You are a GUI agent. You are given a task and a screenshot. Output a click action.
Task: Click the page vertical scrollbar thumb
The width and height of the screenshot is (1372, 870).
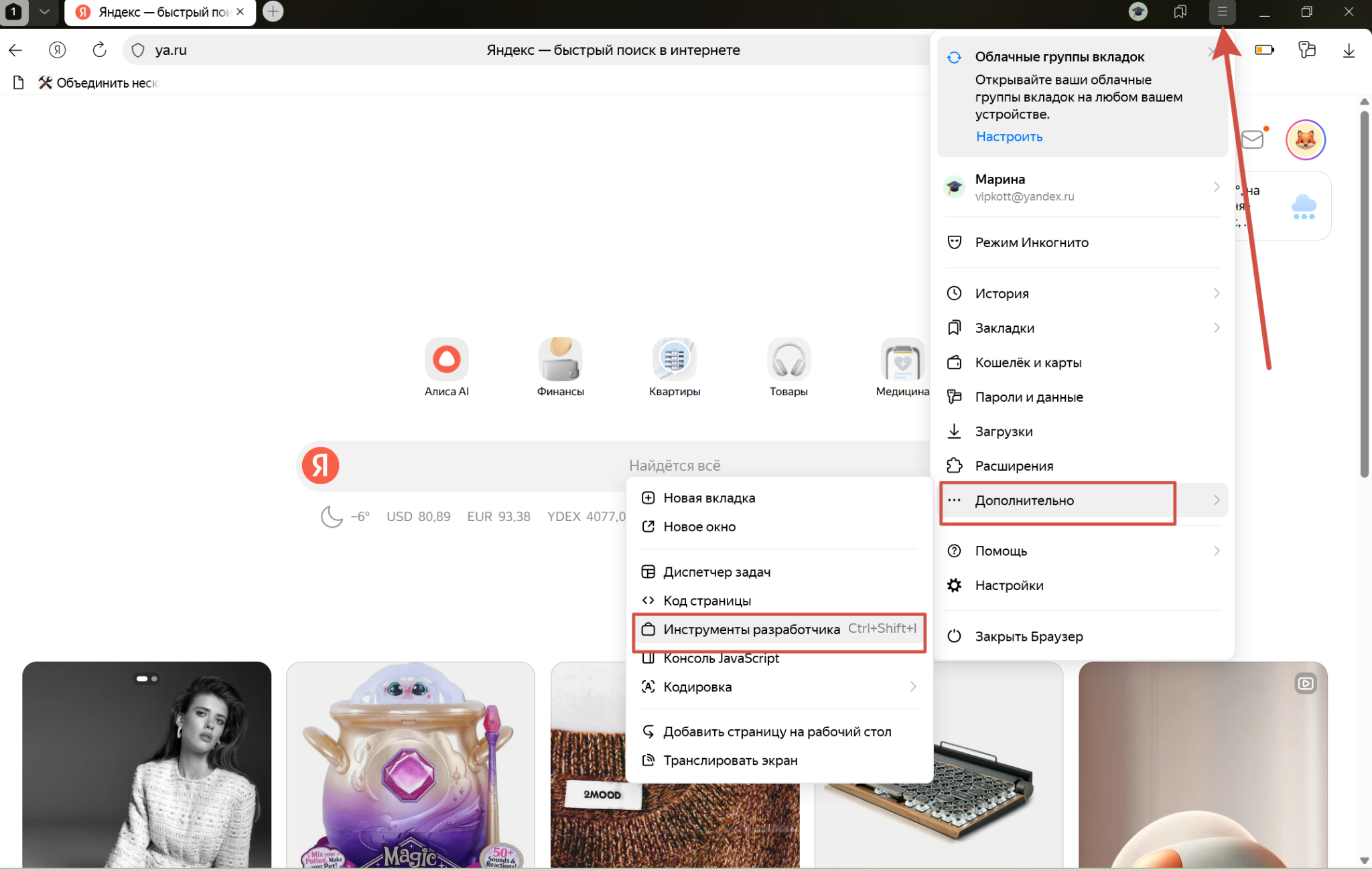click(1364, 295)
